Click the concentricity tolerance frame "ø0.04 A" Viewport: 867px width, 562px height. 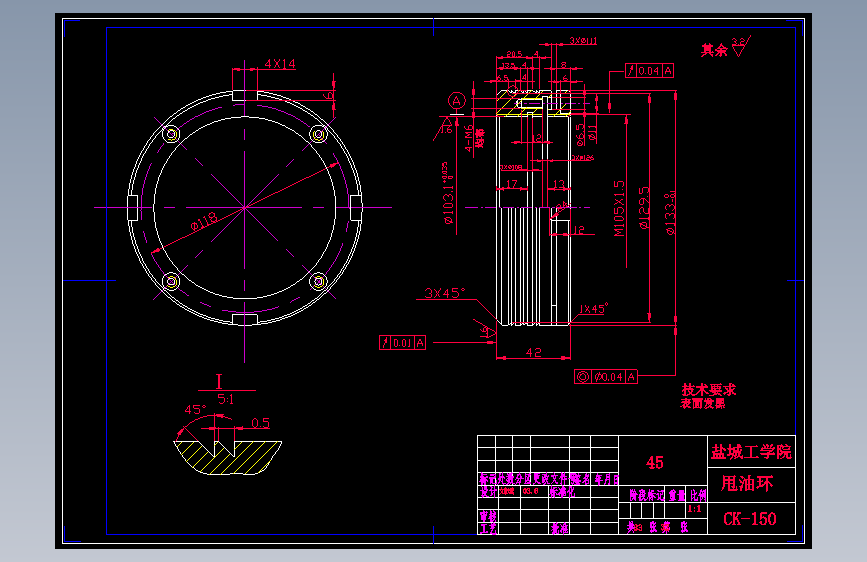pos(606,377)
